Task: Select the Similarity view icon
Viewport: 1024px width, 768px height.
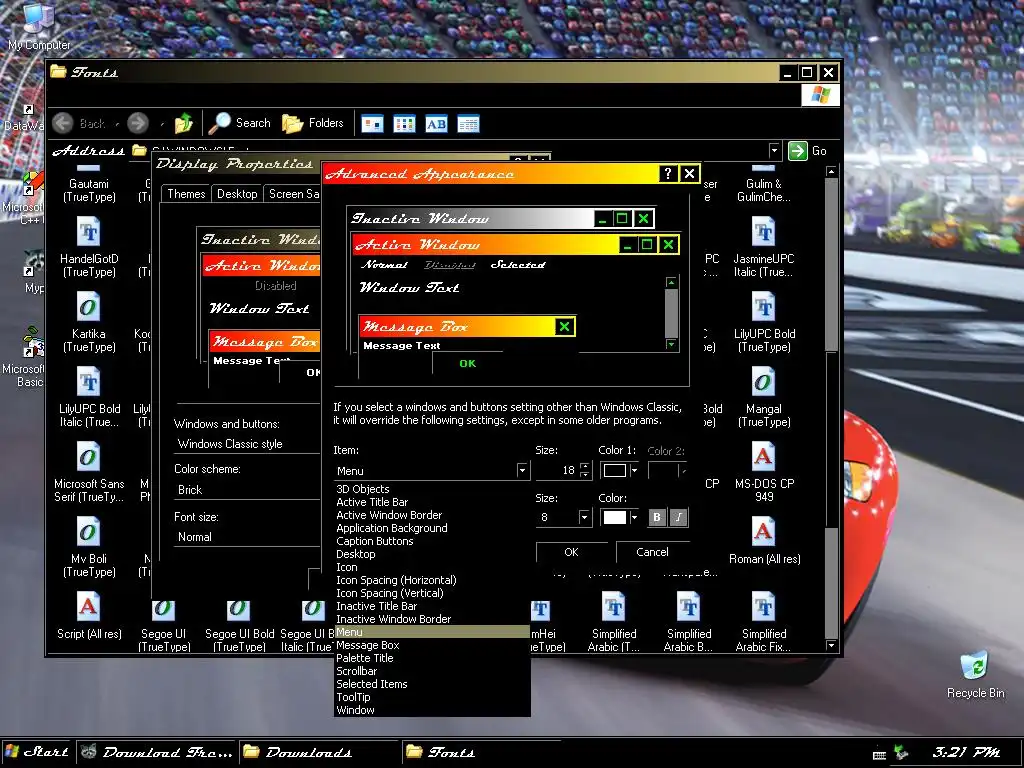Action: coord(436,123)
